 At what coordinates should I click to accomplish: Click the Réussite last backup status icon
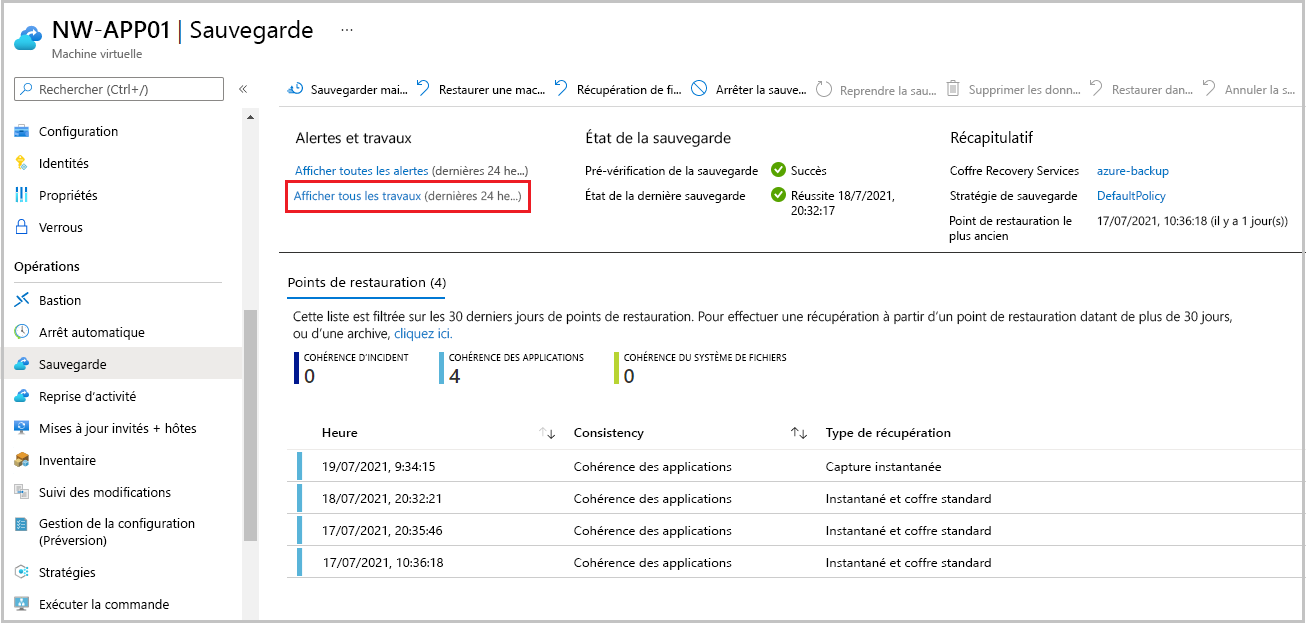tap(779, 195)
